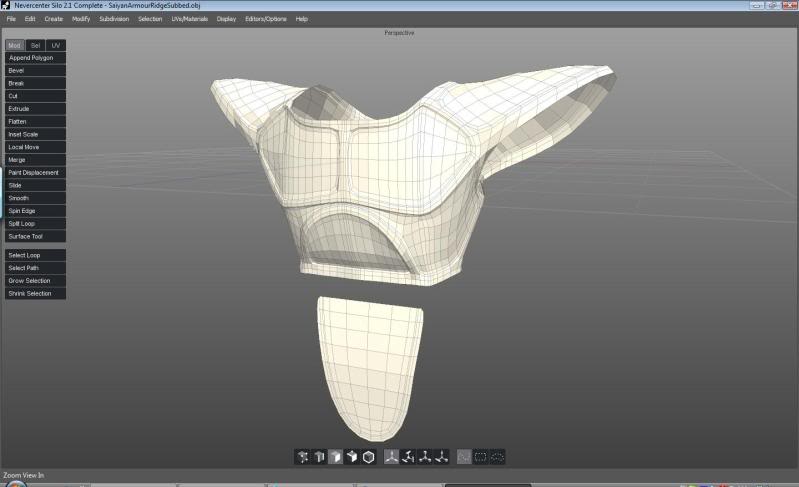The image size is (799, 487).
Task: Pick the lasso selection style icon
Action: pyautogui.click(x=497, y=457)
